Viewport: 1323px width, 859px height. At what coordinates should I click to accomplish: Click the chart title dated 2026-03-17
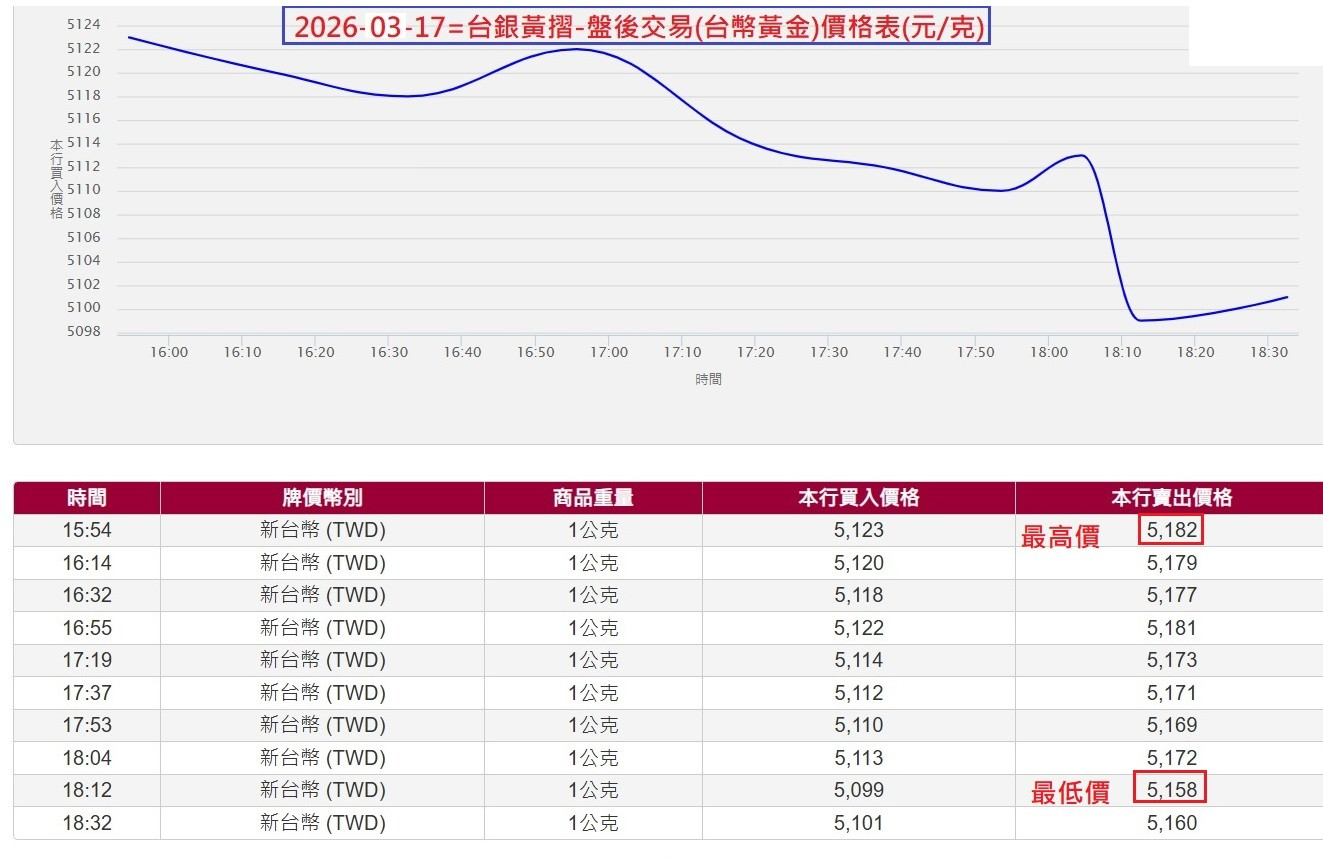(636, 28)
